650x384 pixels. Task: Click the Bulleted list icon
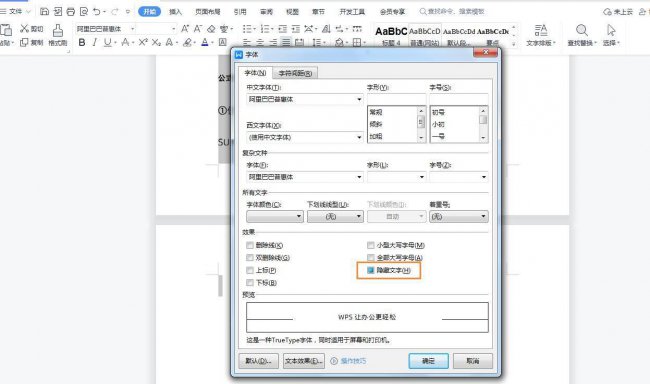247,29
